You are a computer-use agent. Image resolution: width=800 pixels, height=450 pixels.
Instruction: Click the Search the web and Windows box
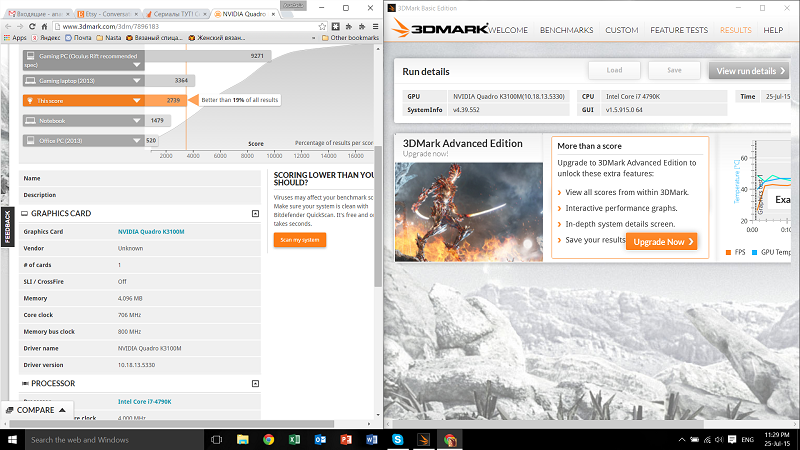114,439
